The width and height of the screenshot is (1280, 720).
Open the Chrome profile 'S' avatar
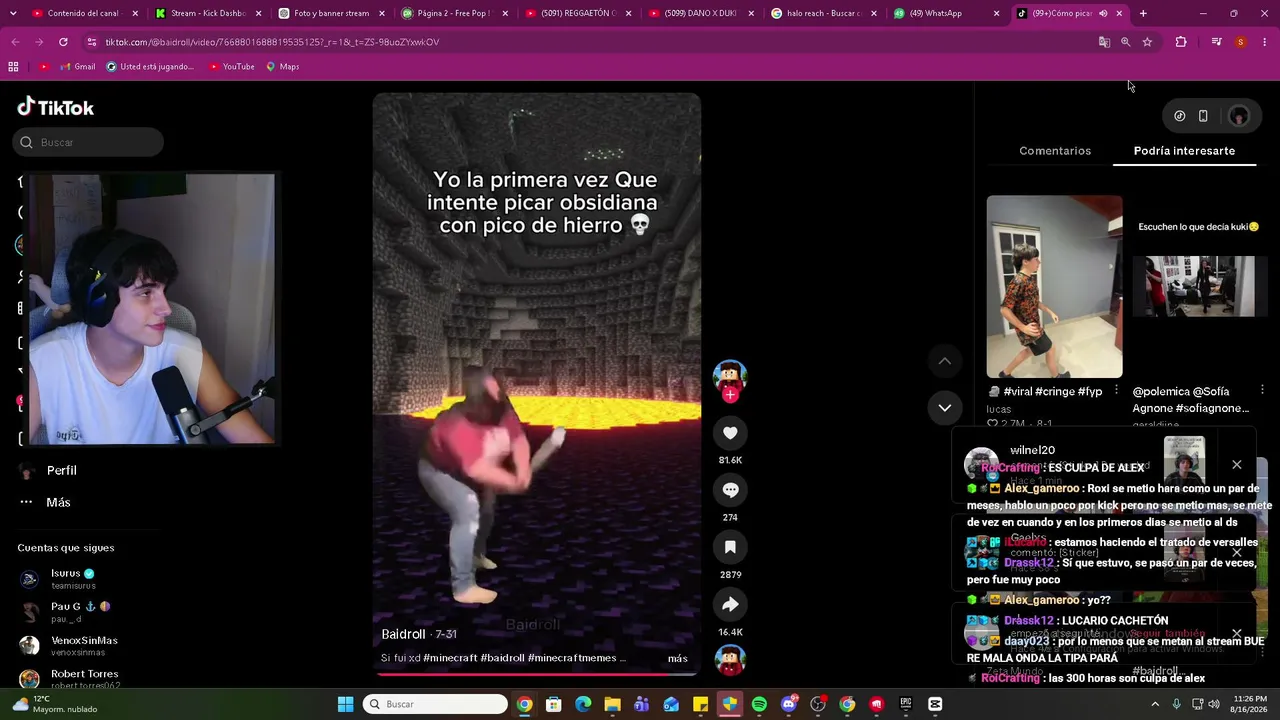click(1240, 42)
